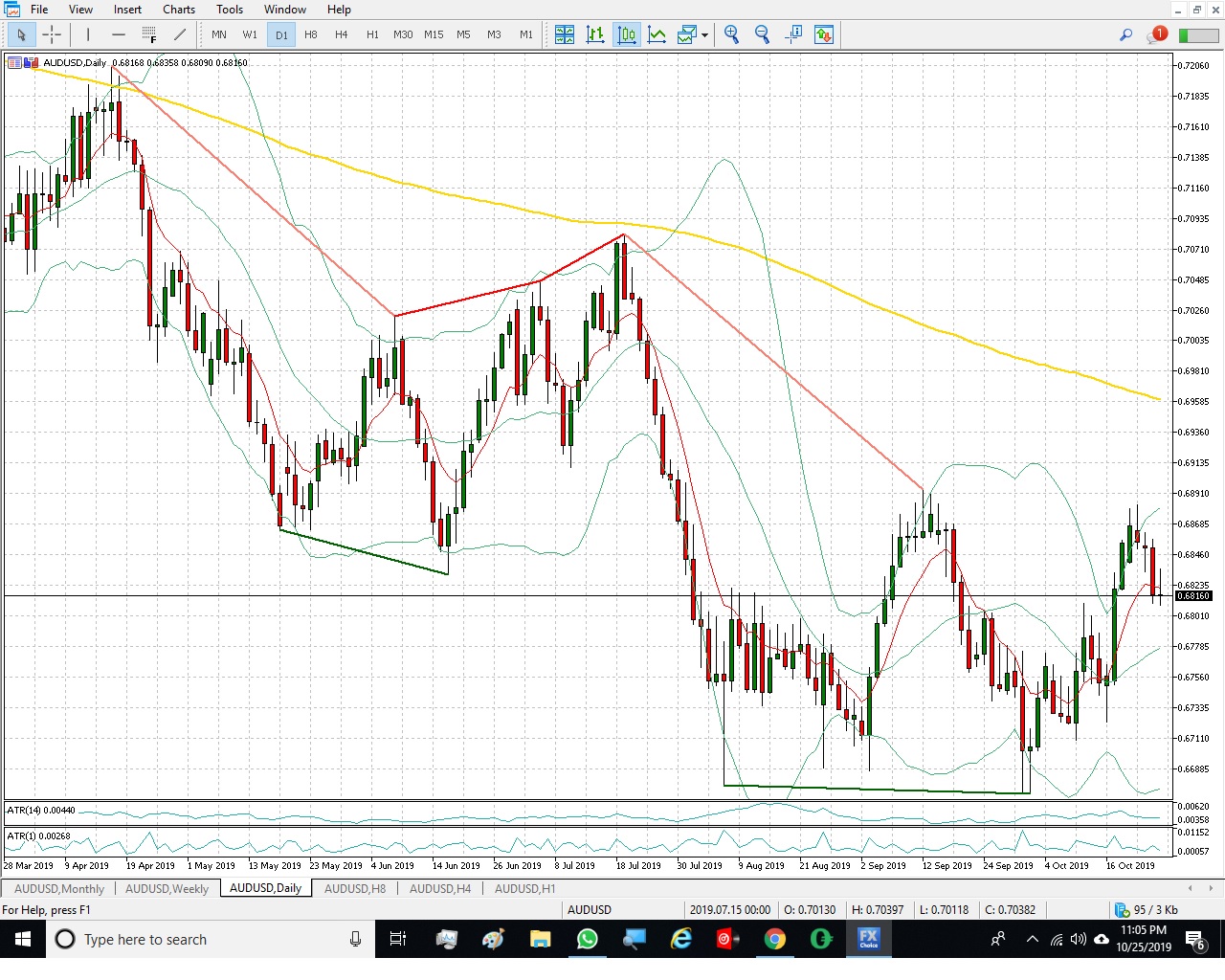Switch timeframe to H8
This screenshot has height=980, width=1225.
point(311,34)
